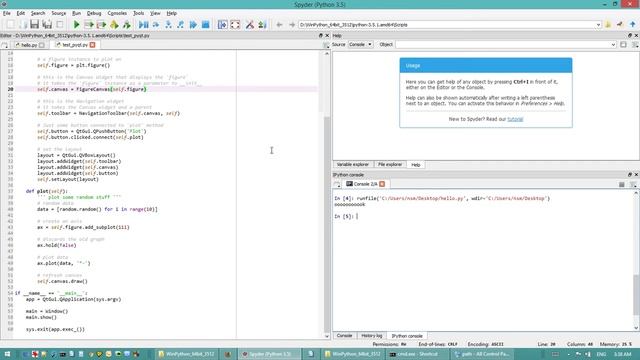Click change to parent directory up arrow

(x=632, y=24)
